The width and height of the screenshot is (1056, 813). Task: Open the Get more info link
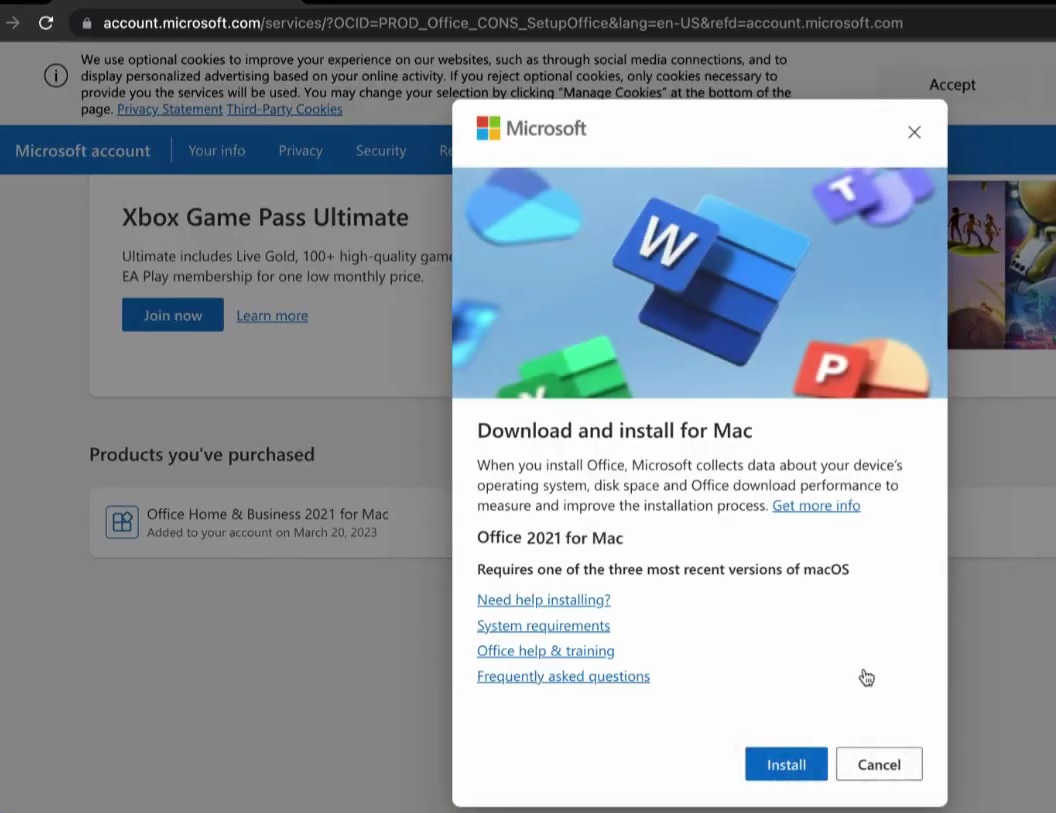[816, 505]
